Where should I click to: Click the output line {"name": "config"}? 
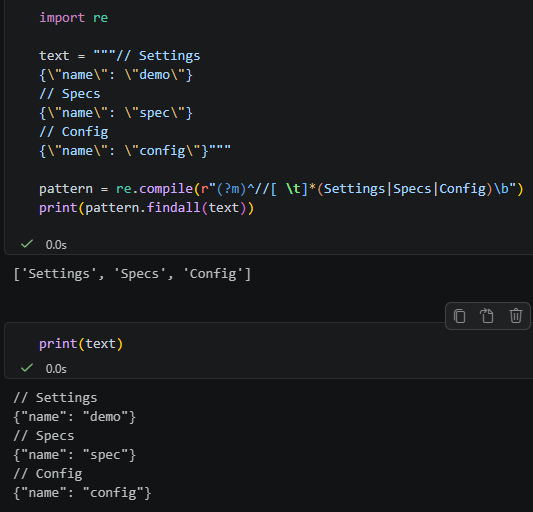click(x=82, y=493)
